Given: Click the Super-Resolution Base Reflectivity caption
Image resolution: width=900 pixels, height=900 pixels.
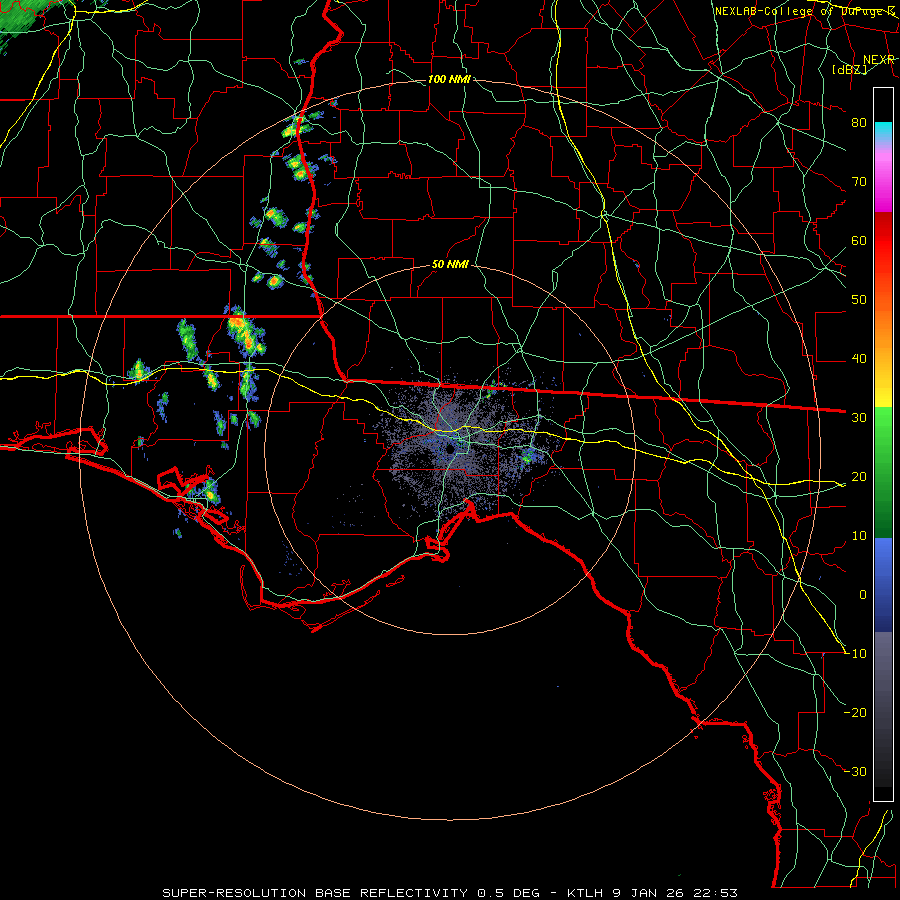Looking at the screenshot, I should [x=449, y=893].
